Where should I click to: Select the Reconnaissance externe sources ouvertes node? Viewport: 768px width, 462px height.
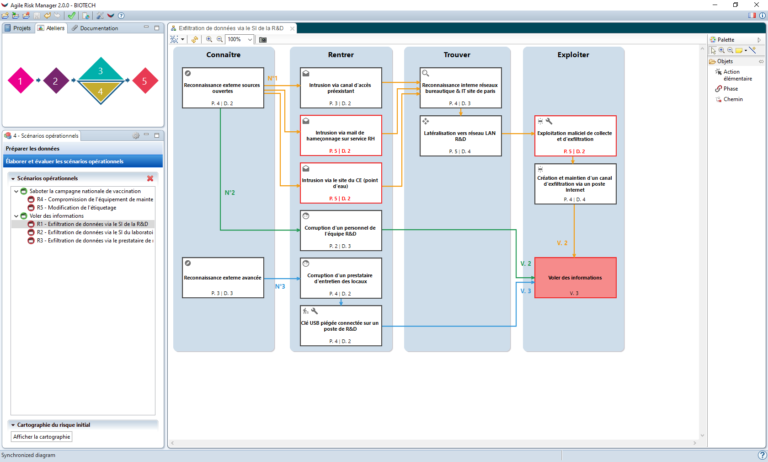tap(223, 87)
